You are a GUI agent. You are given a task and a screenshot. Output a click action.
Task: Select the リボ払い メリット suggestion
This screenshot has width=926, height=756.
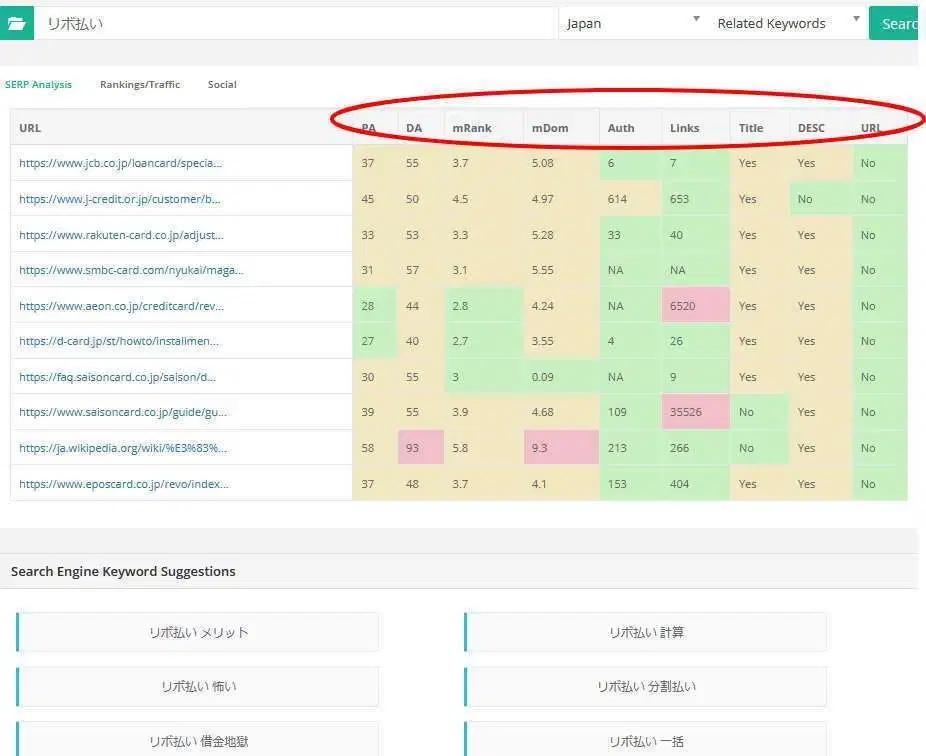click(x=198, y=632)
